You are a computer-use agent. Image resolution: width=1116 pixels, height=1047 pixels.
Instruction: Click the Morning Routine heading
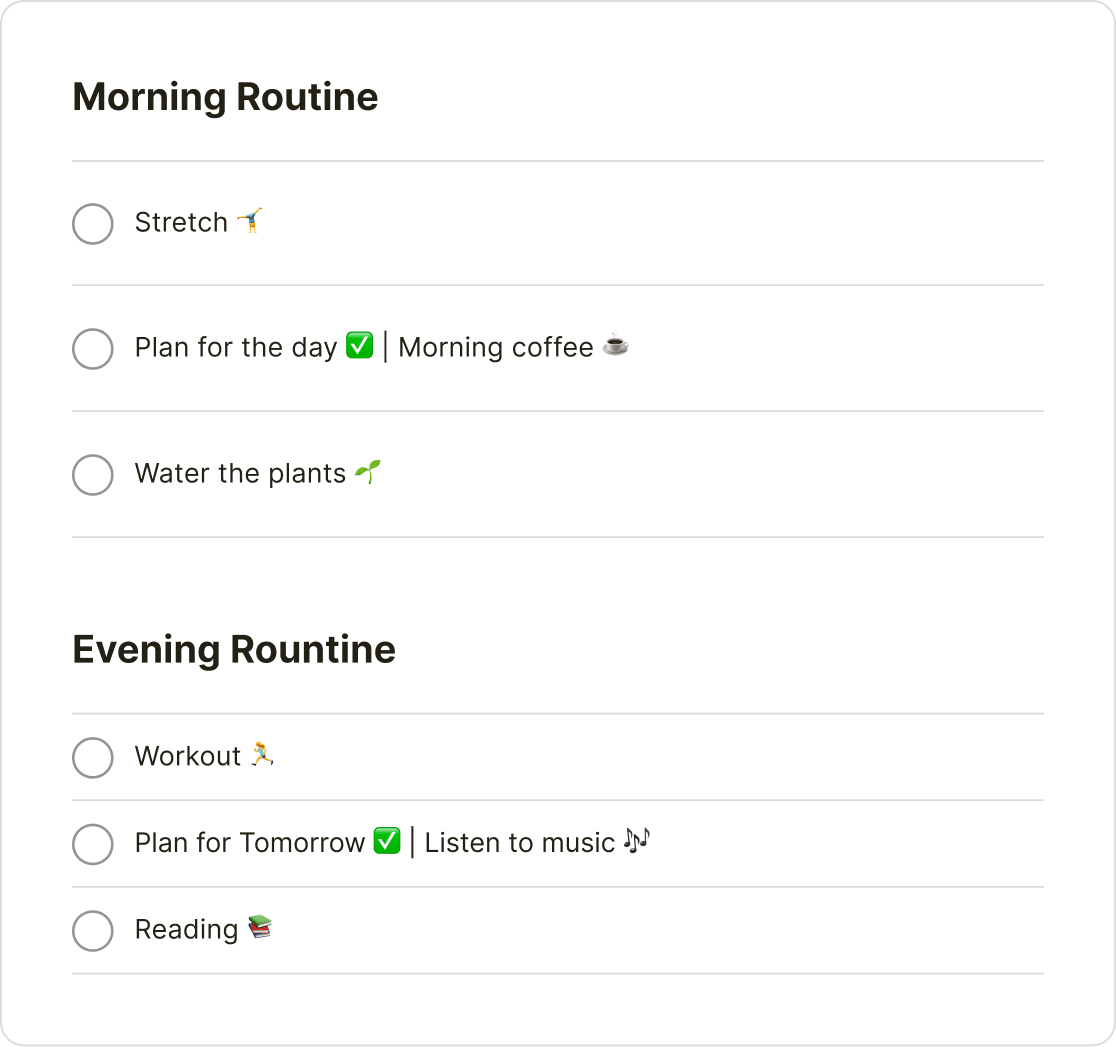224,97
